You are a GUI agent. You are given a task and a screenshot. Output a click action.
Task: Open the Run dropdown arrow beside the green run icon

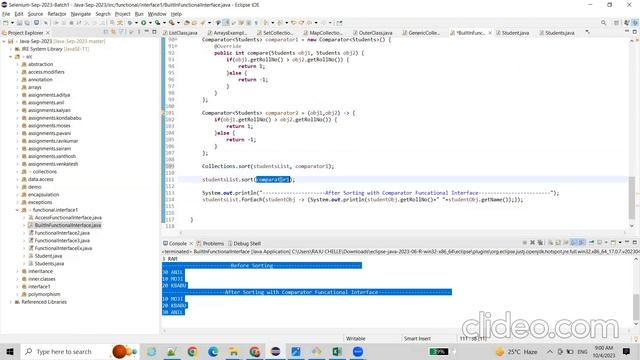pos(150,23)
